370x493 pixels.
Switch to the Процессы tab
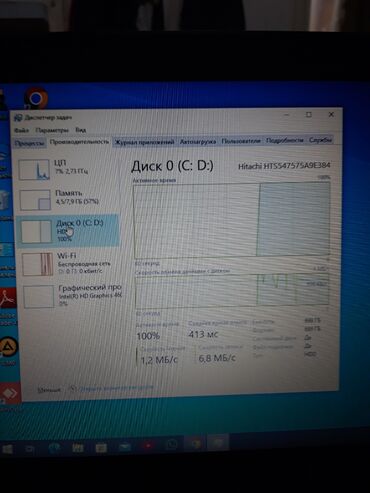[29, 143]
